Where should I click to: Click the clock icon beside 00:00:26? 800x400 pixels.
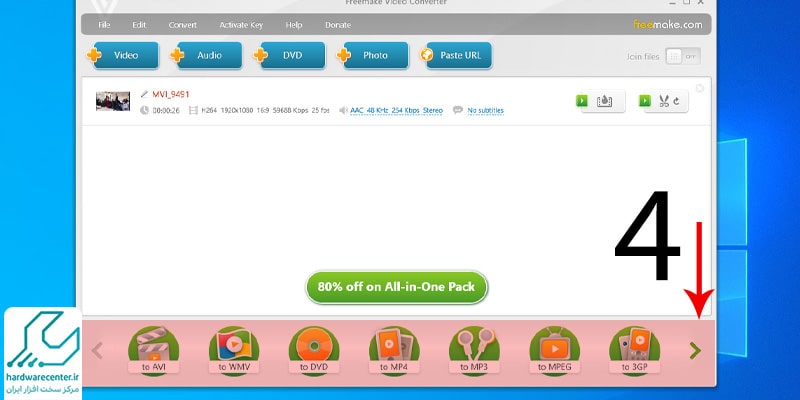point(144,110)
